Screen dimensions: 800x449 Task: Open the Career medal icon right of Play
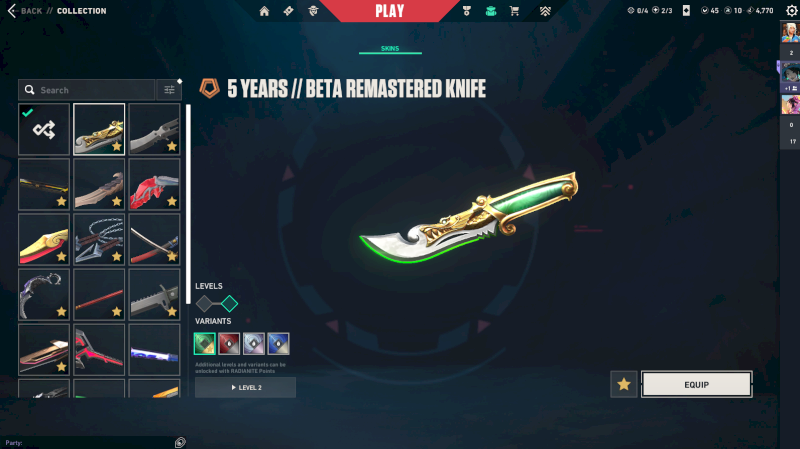(467, 11)
